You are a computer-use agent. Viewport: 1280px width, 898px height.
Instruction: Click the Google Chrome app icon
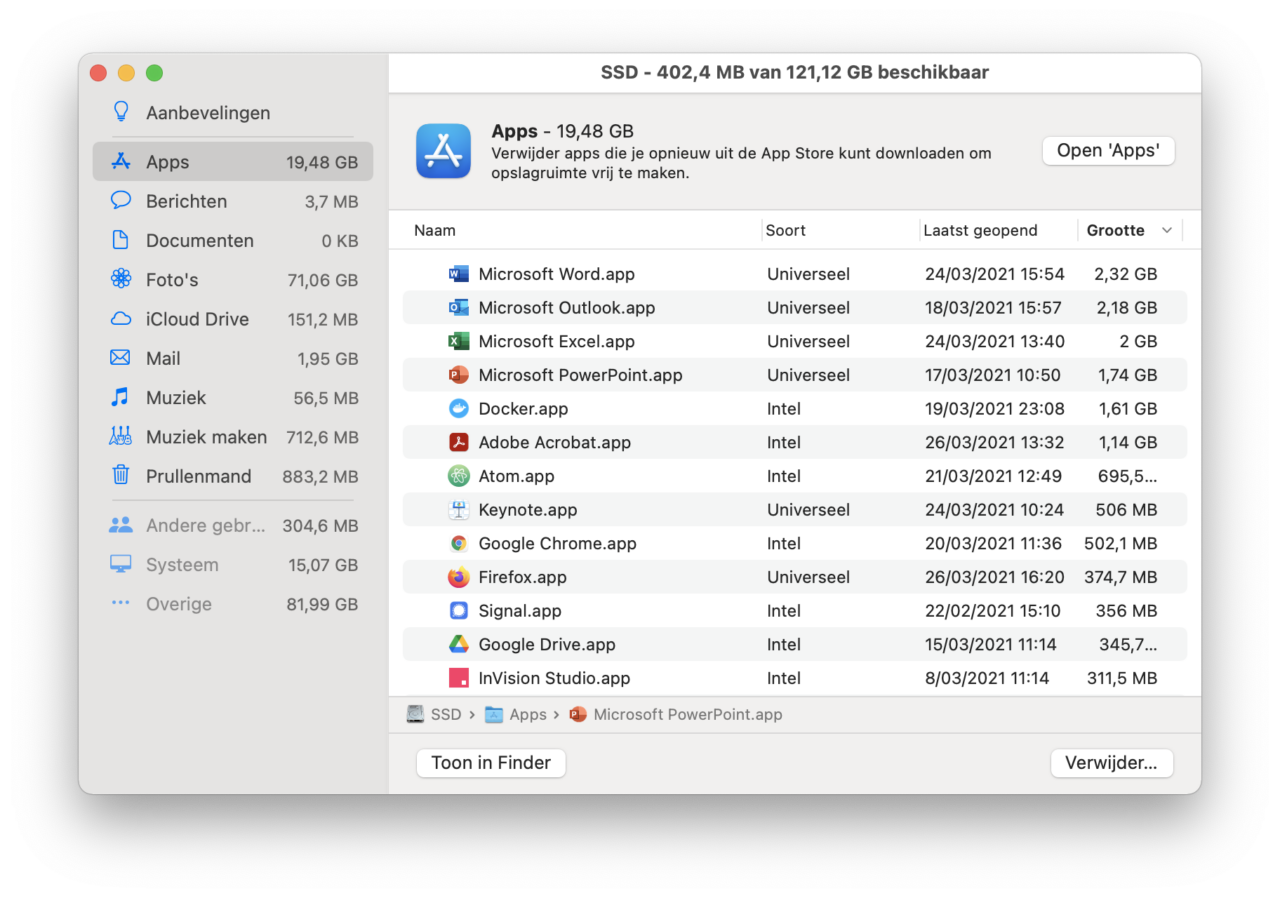coord(459,543)
